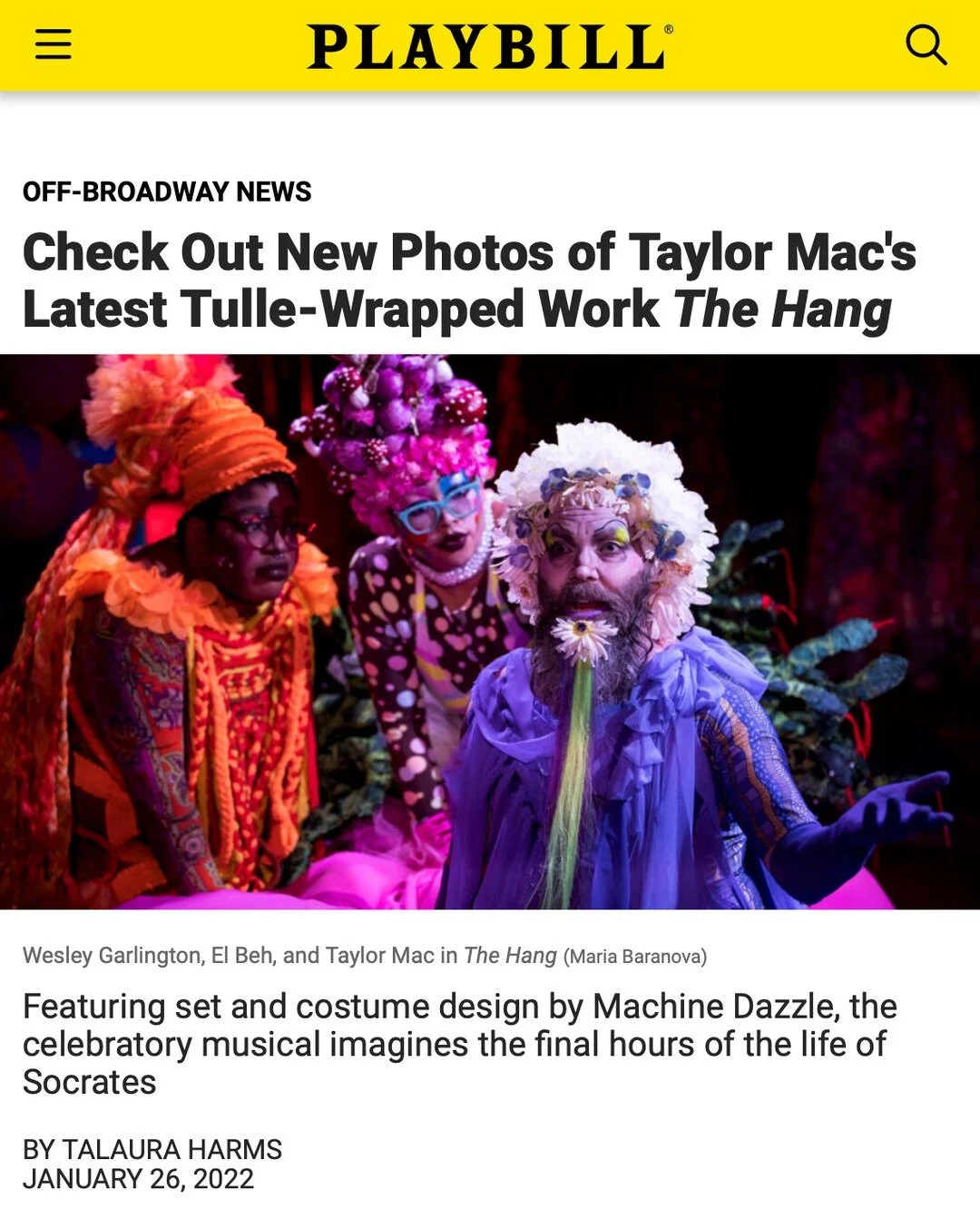980x1209 pixels.
Task: Select the photo caption naming Wesley Garlington
Action: point(364,956)
